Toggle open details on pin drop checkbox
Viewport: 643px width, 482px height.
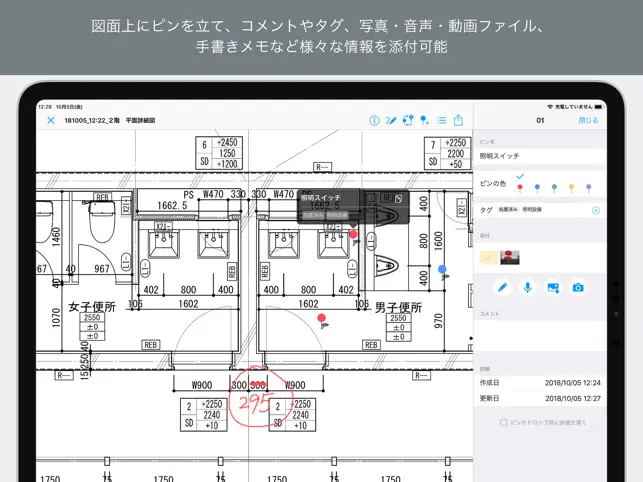pos(504,423)
